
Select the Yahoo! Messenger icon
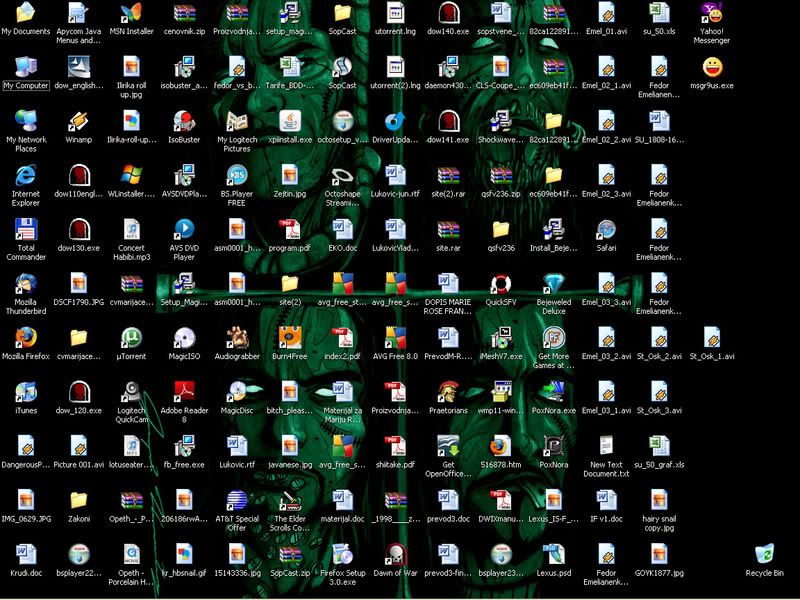click(715, 15)
